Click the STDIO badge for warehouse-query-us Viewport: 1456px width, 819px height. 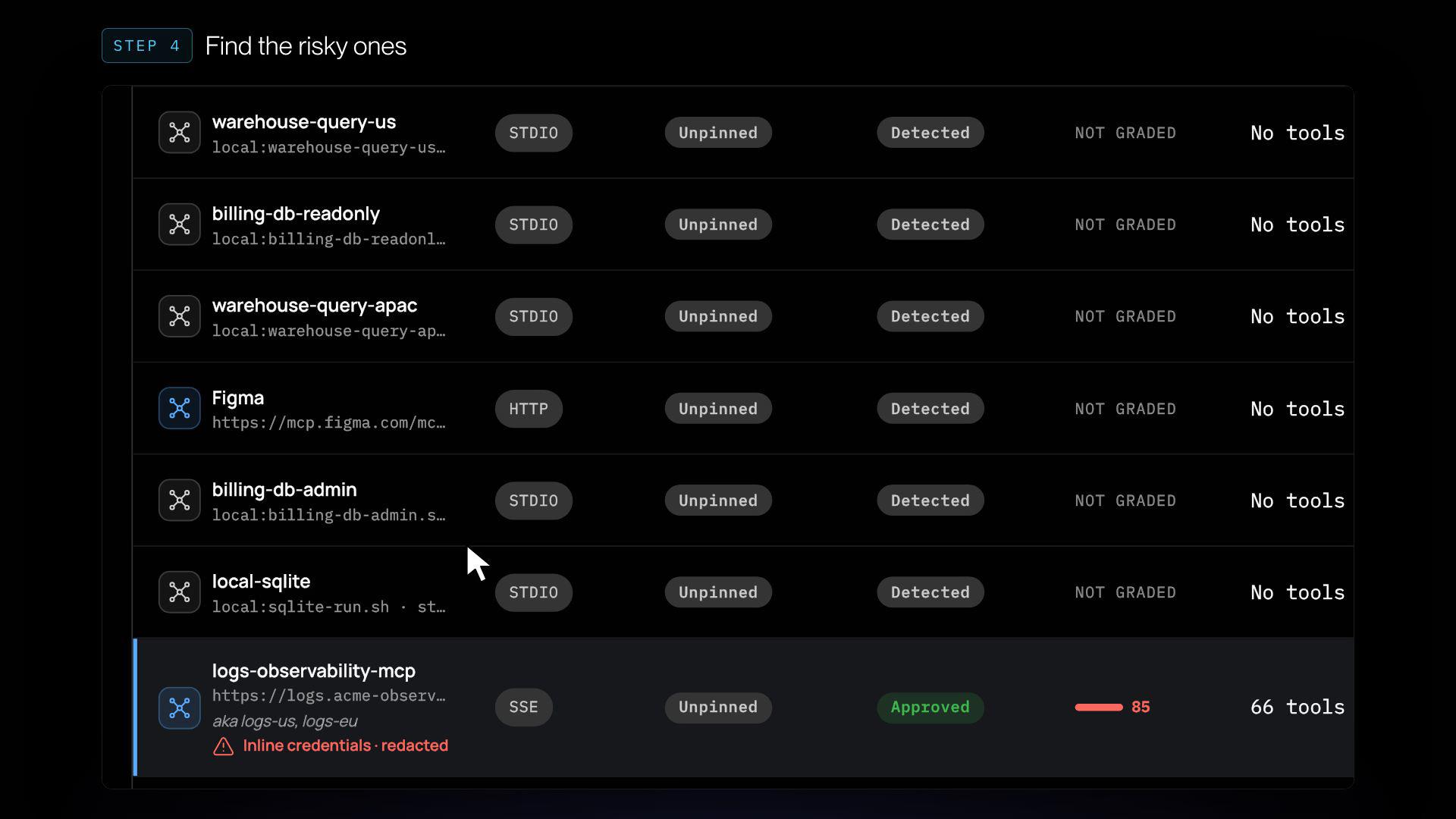click(x=533, y=133)
